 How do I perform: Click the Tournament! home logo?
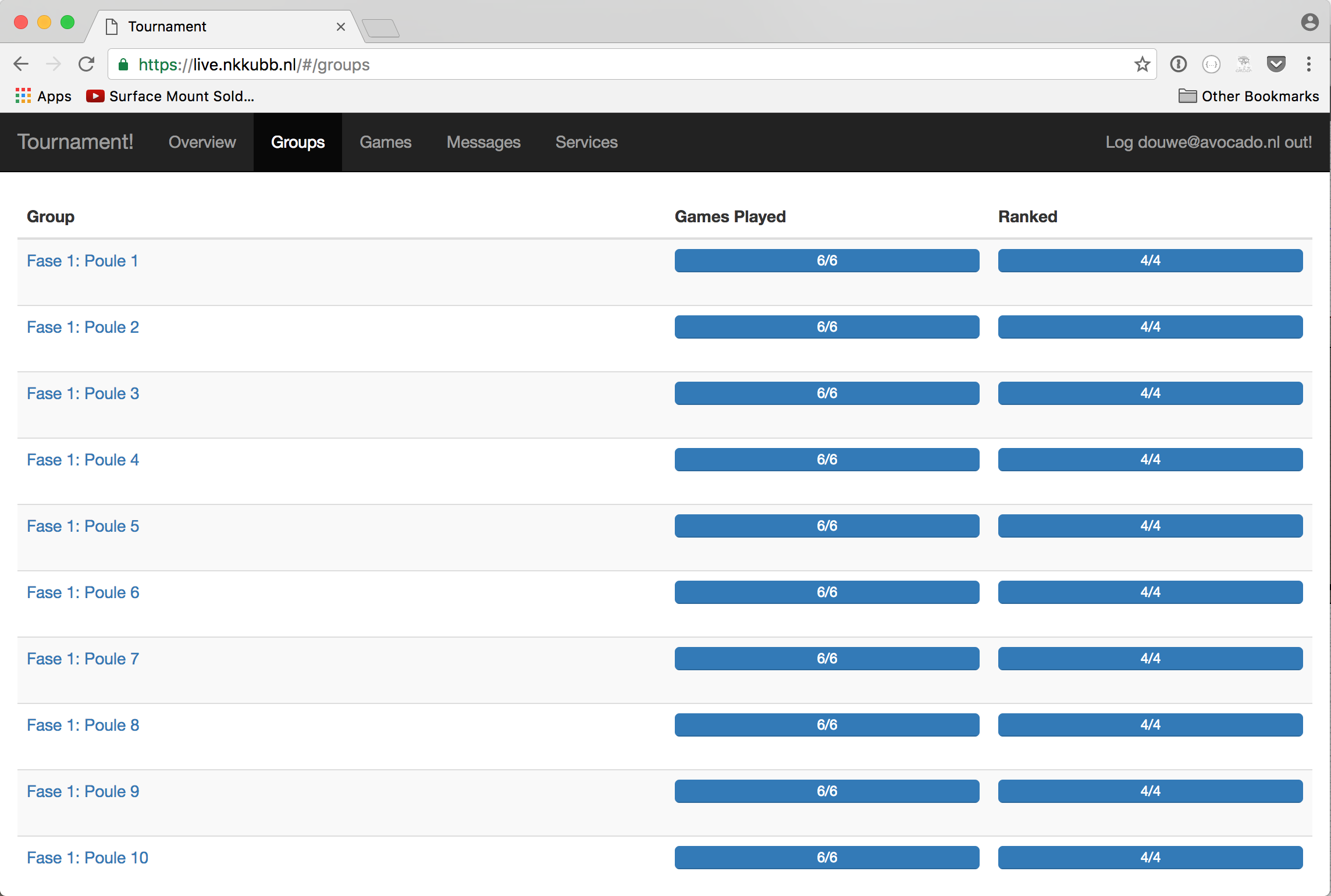(x=76, y=141)
